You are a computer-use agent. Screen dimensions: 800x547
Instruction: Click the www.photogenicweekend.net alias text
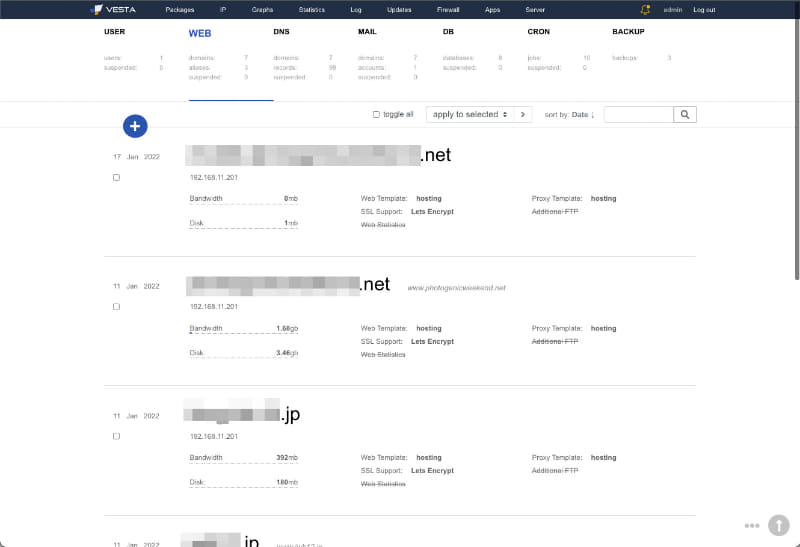tap(456, 288)
